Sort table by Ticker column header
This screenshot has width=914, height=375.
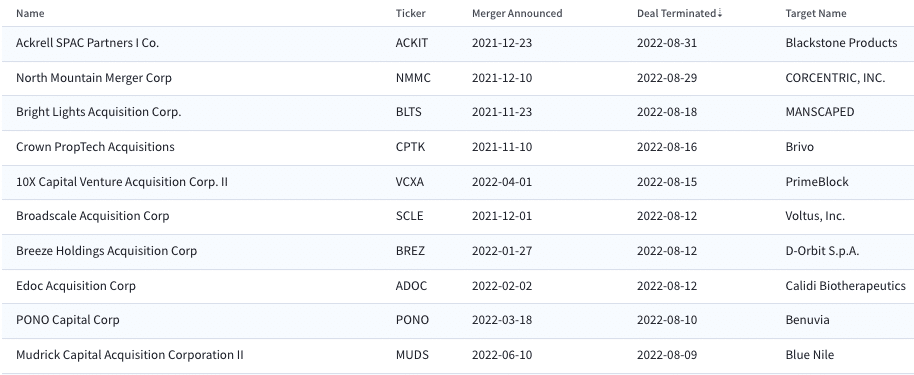410,13
